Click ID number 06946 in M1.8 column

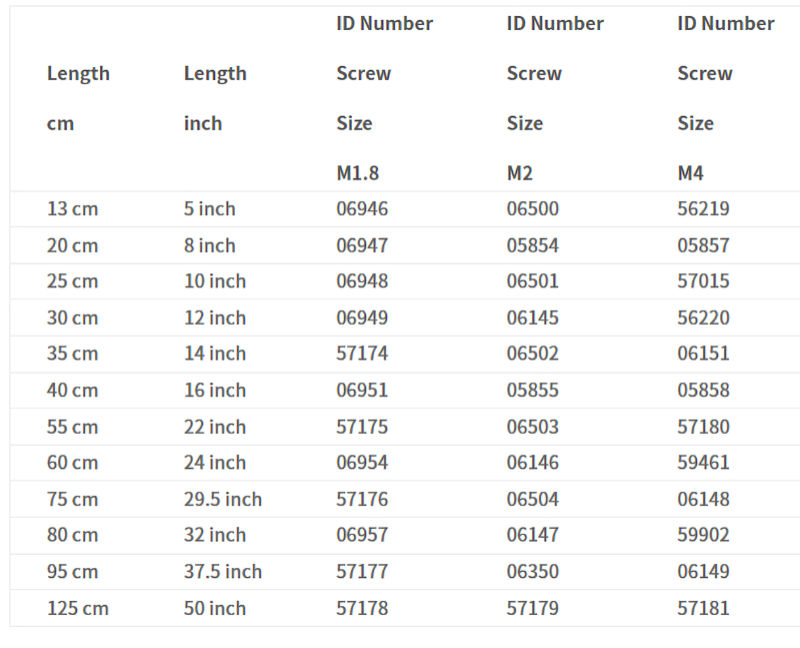pyautogui.click(x=362, y=209)
